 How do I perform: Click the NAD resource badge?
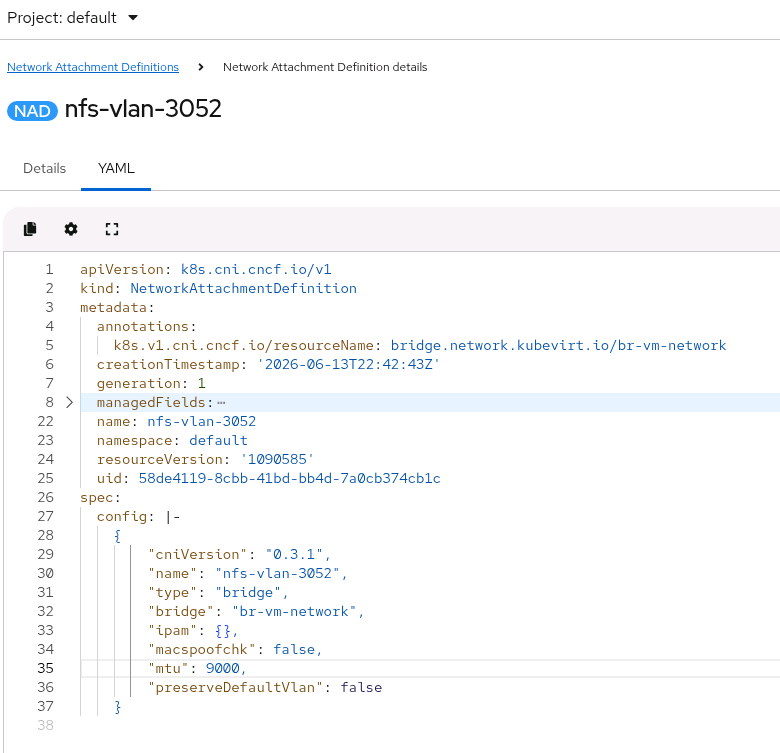(32, 111)
